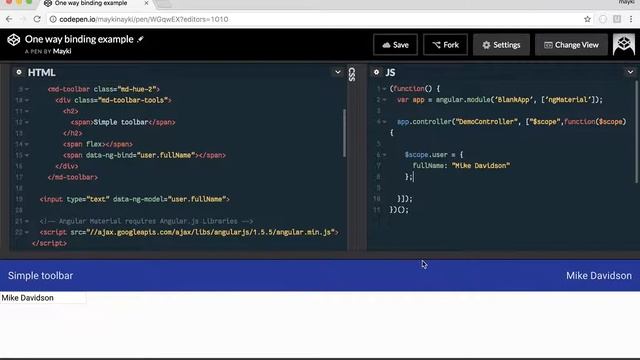The height and width of the screenshot is (360, 640).
Task: Click JS editor vertical scrollbar
Action: coord(636,131)
